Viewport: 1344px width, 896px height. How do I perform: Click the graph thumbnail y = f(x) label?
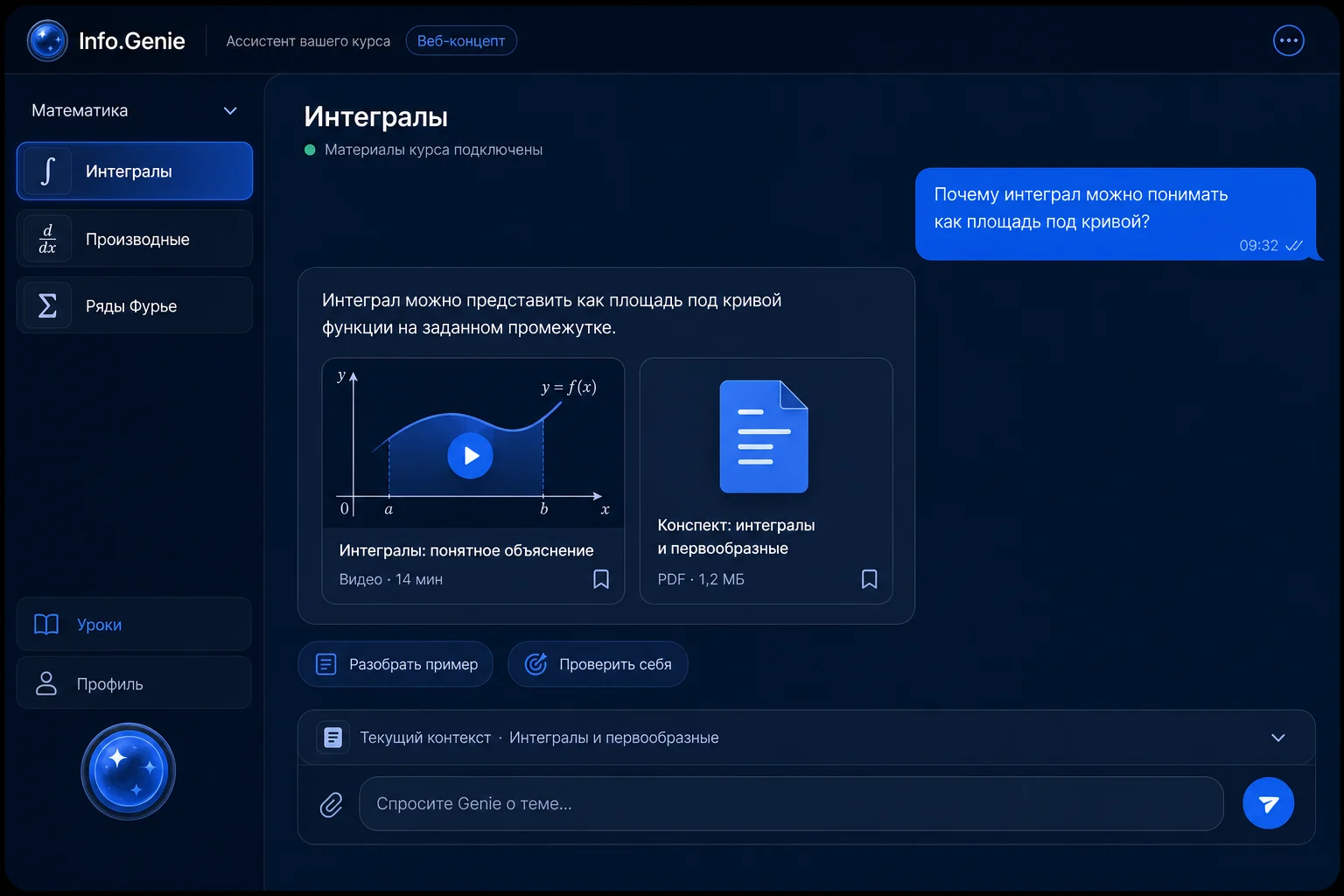click(569, 387)
